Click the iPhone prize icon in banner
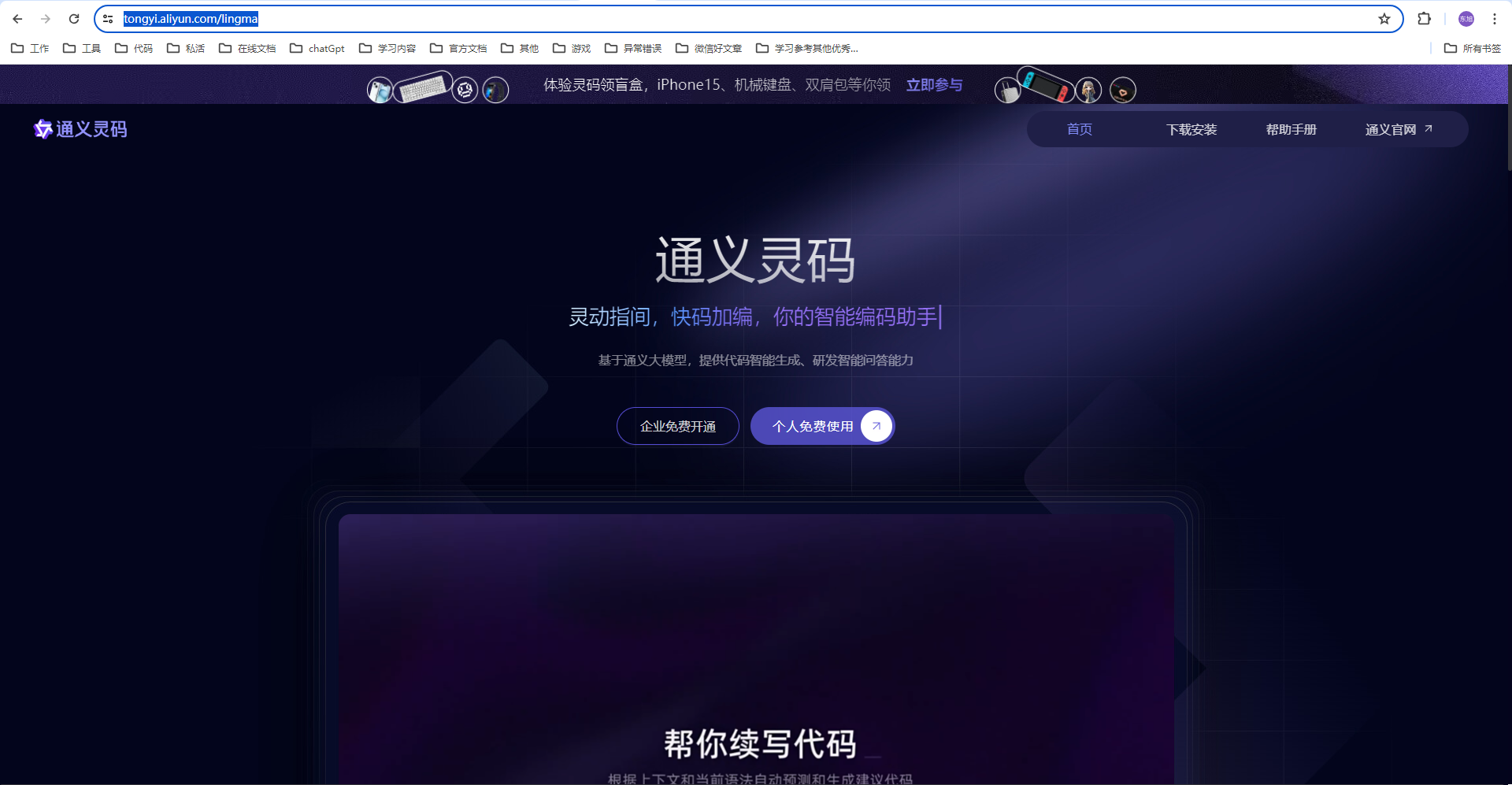Viewport: 1512px width, 785px height. 380,91
